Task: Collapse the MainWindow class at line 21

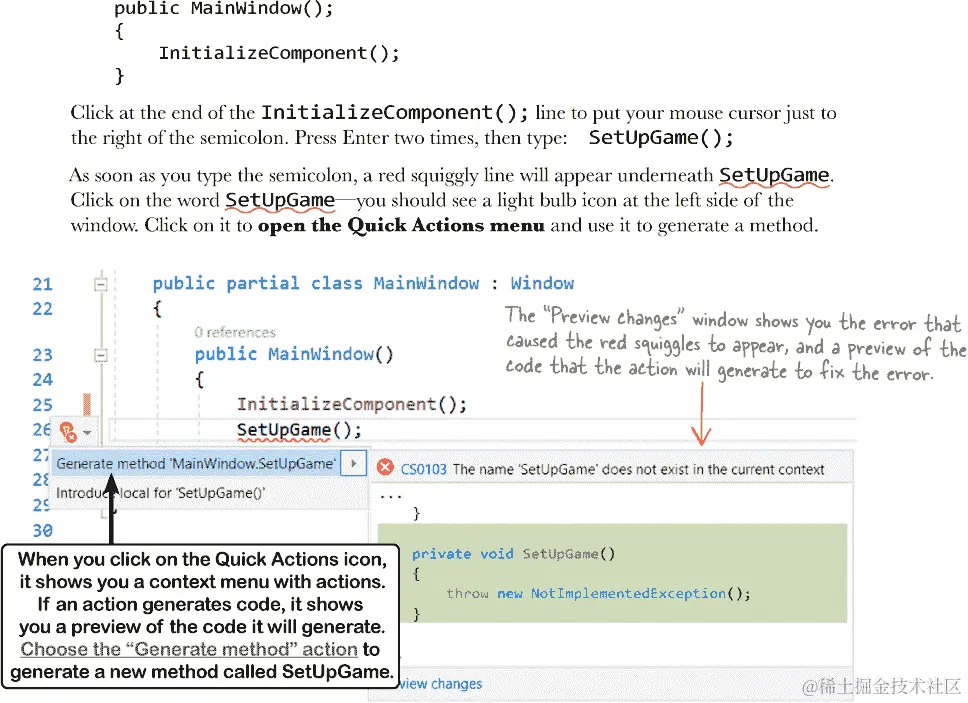Action: click(101, 284)
